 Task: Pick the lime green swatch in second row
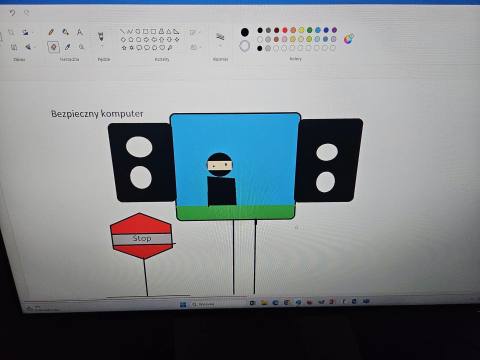[309, 39]
